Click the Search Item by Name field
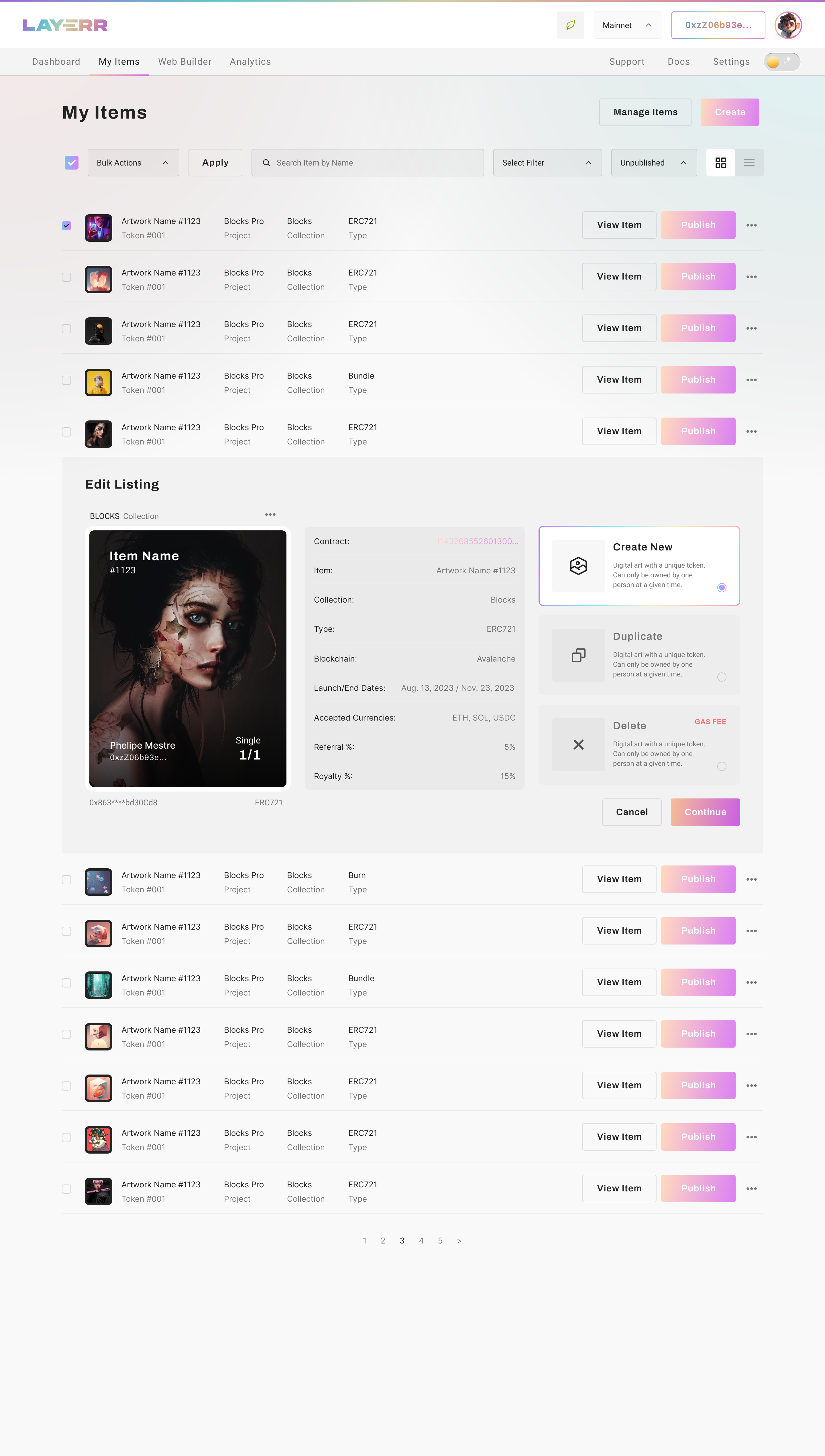Viewport: 825px width, 1456px height. tap(367, 163)
